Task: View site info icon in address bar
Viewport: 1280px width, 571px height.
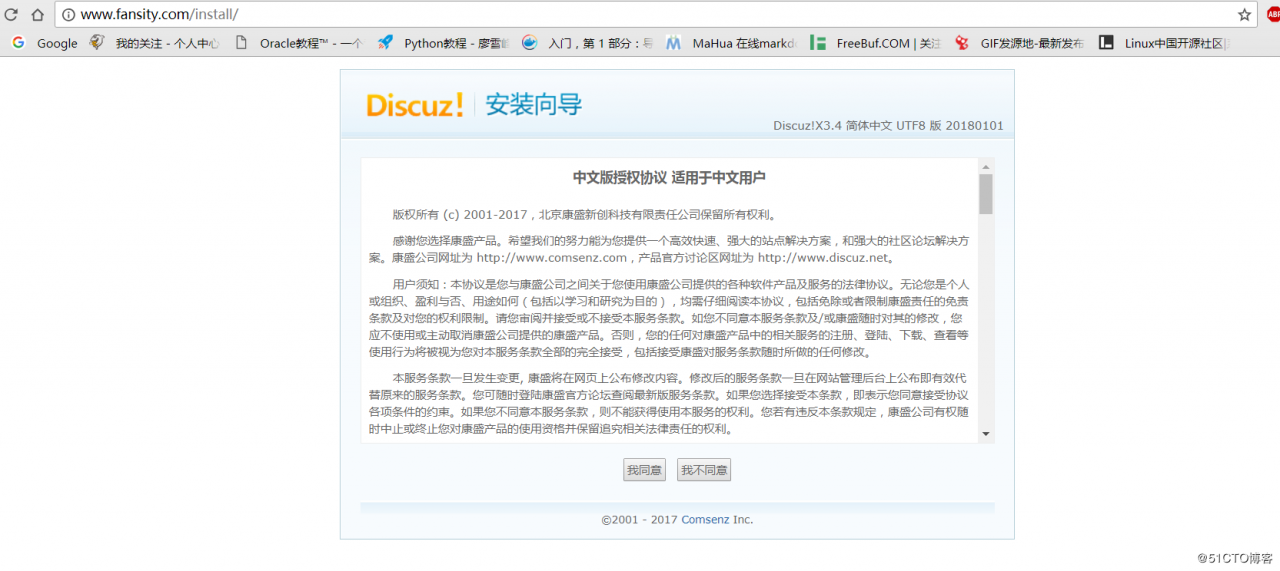Action: tap(68, 15)
